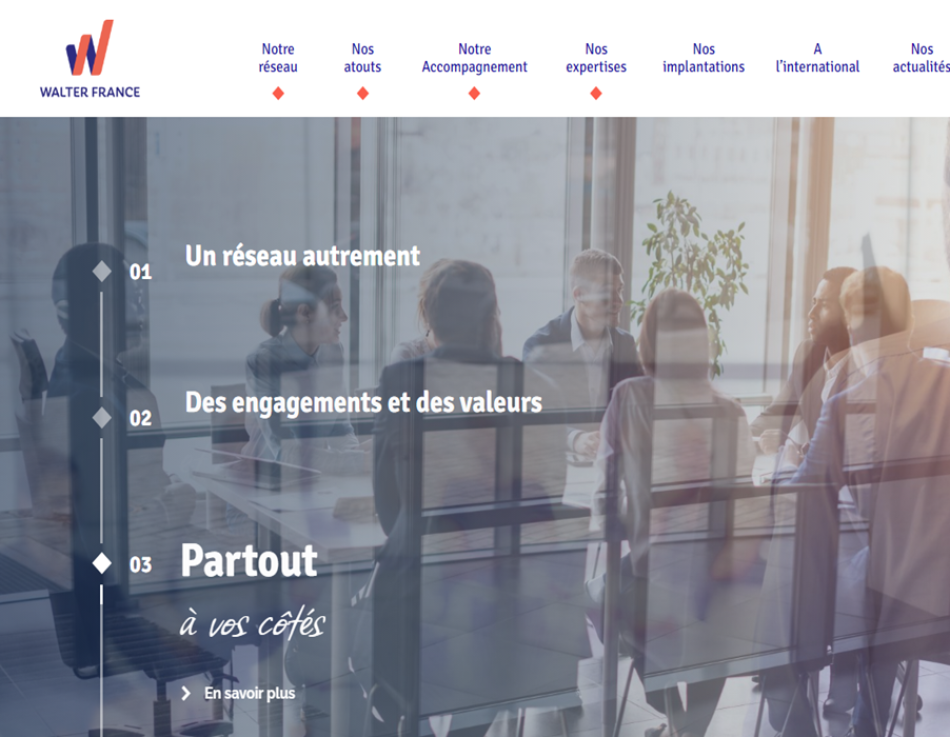Open the Notre réseau menu
This screenshot has width=950, height=737.
[x=278, y=58]
